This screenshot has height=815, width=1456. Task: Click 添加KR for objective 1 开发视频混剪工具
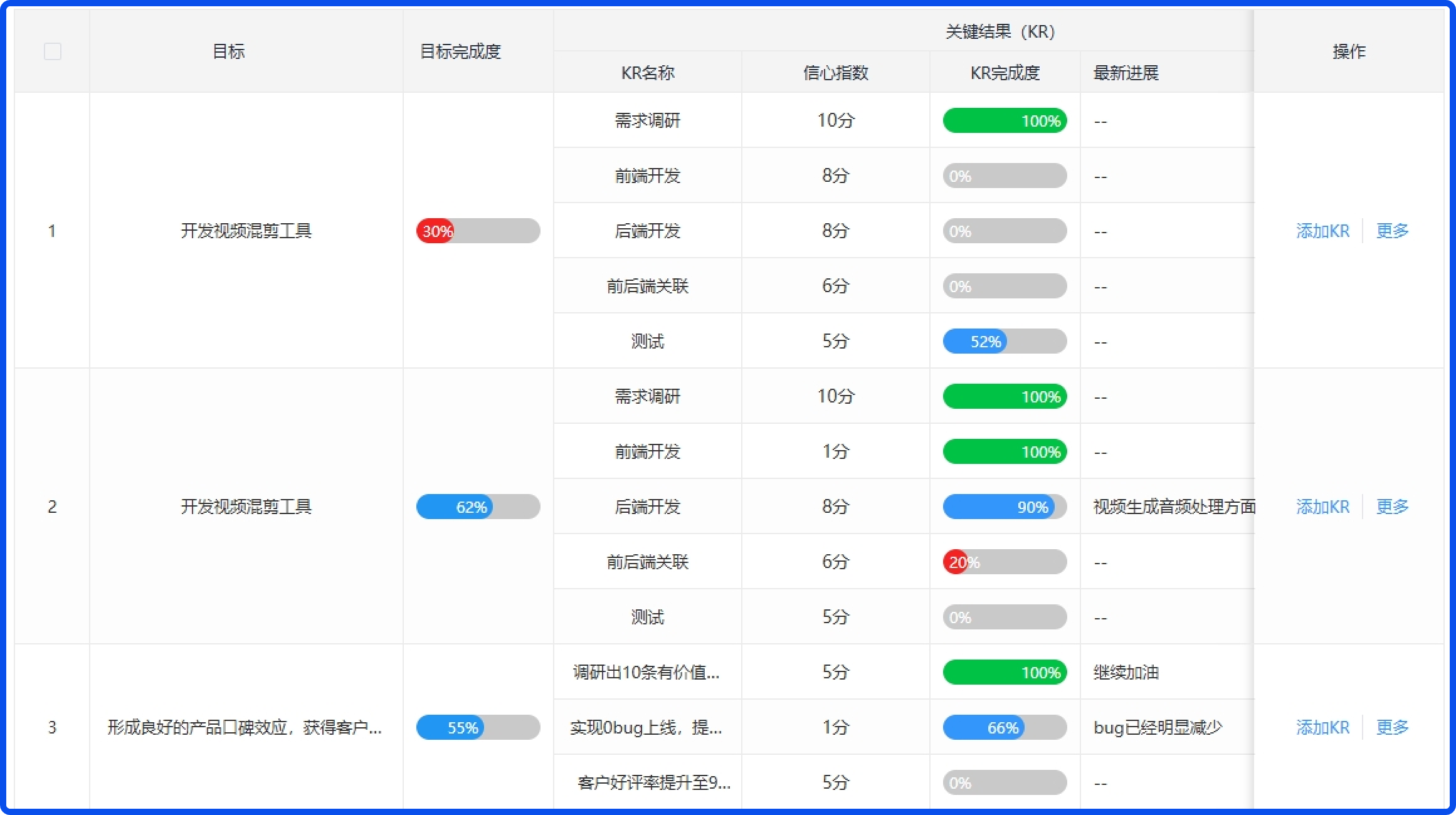point(1323,231)
